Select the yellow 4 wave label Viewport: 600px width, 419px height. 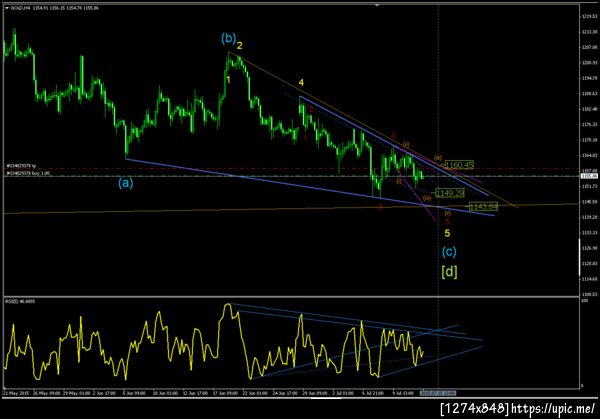301,83
